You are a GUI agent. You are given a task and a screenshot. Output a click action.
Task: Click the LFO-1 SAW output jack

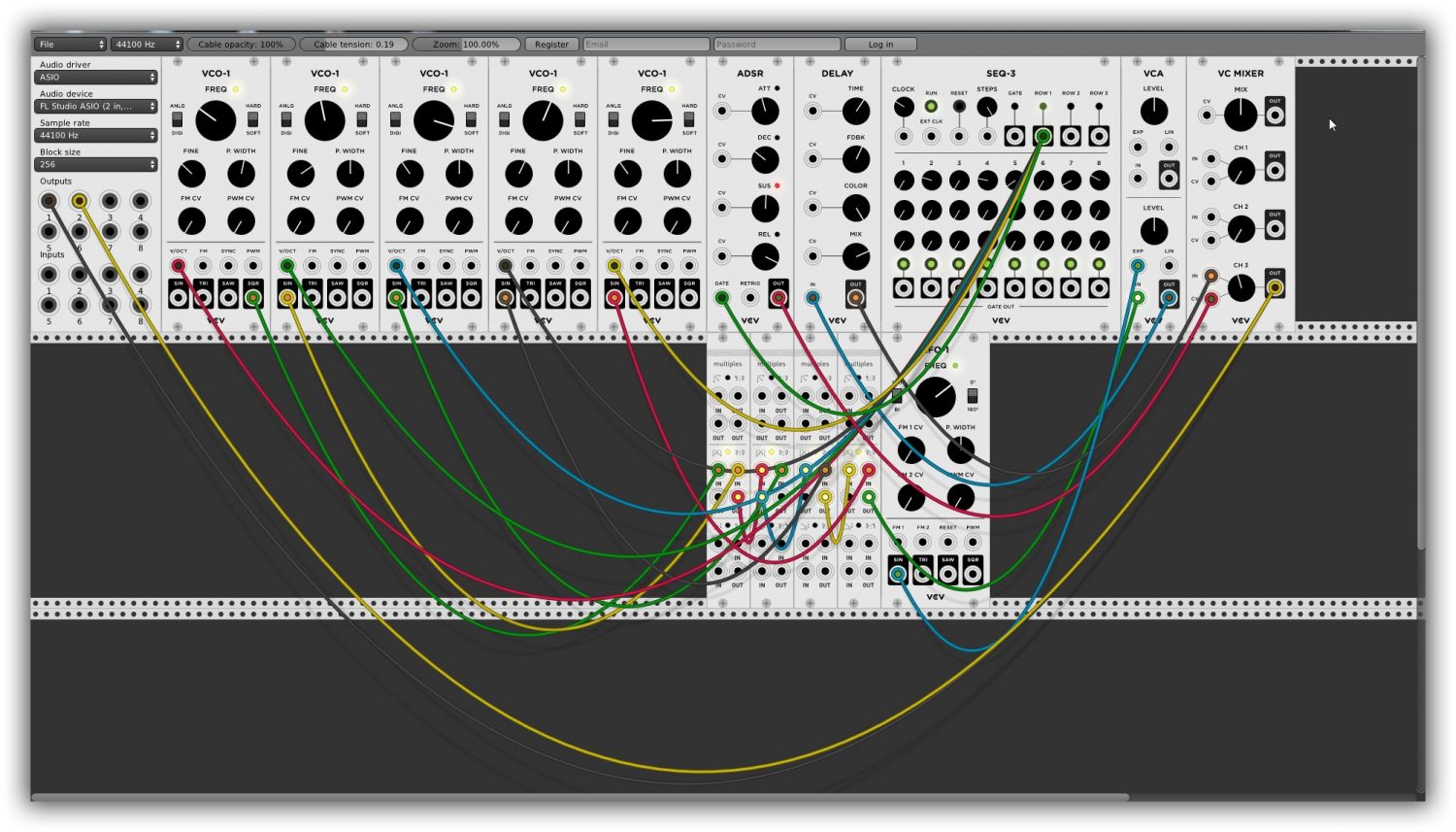tap(948, 574)
